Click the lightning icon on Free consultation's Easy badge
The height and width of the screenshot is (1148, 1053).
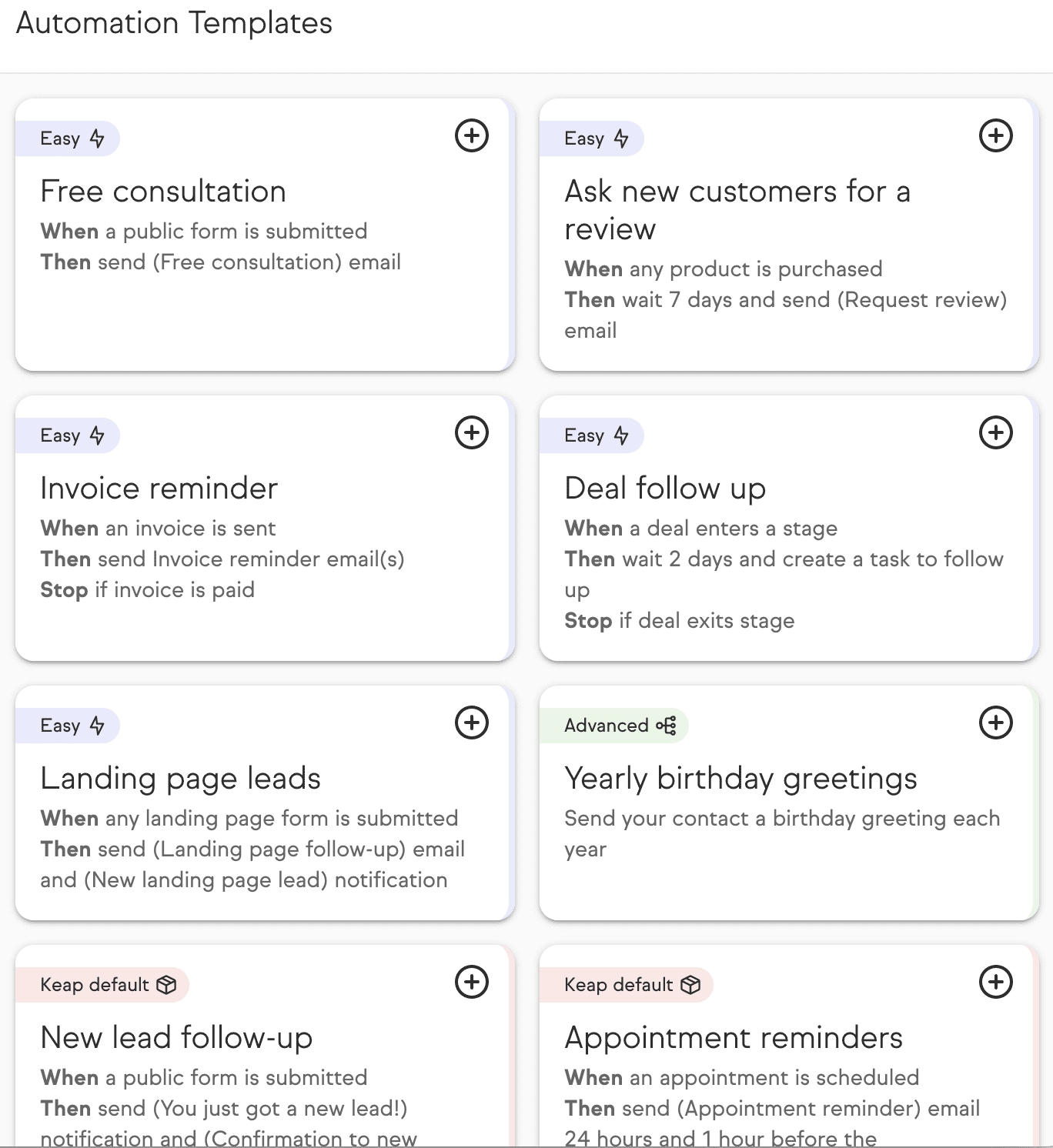pyautogui.click(x=97, y=138)
